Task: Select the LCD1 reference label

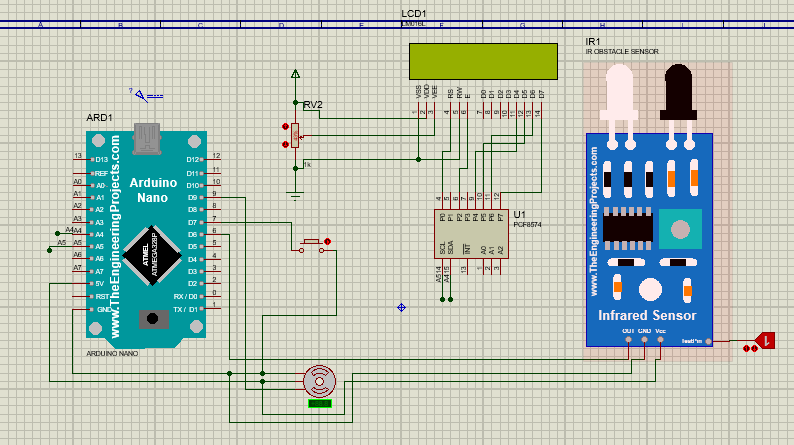Action: [414, 14]
